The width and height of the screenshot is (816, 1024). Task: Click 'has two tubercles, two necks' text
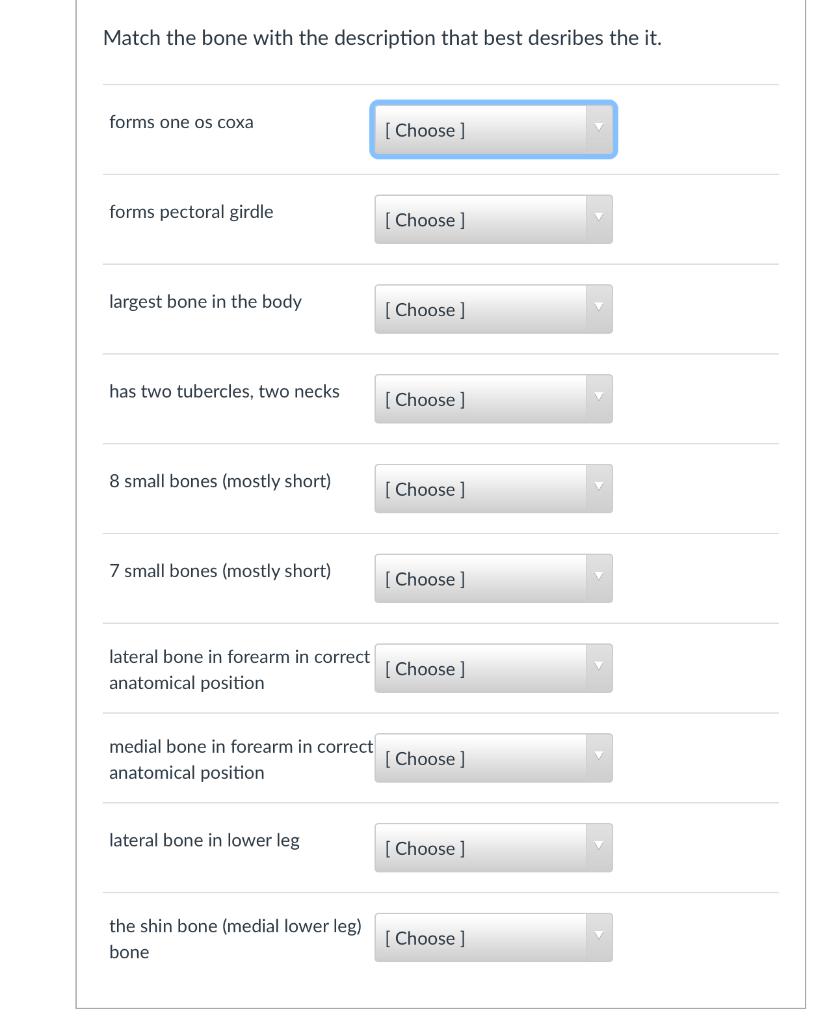(224, 392)
